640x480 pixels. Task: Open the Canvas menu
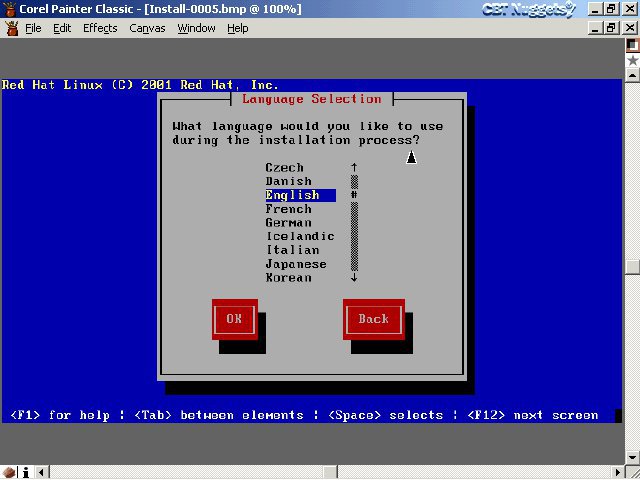pos(147,28)
